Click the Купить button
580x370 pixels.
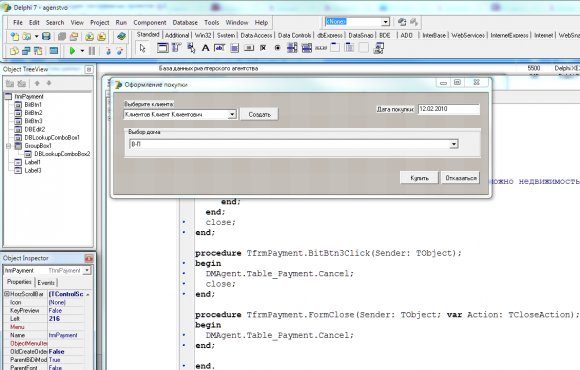[419, 178]
